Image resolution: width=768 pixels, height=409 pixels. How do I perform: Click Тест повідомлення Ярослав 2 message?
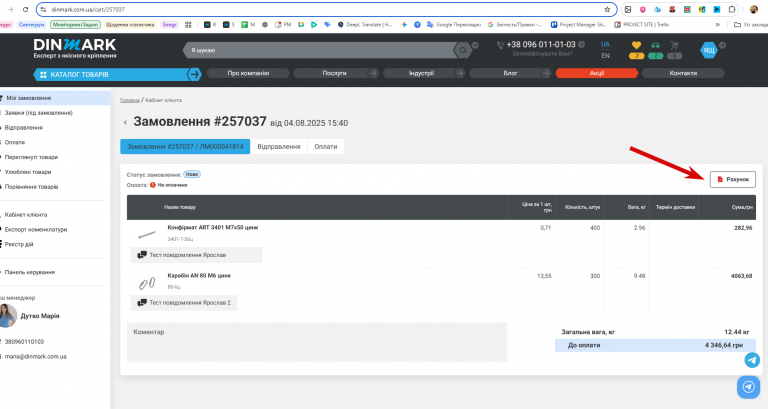click(184, 303)
